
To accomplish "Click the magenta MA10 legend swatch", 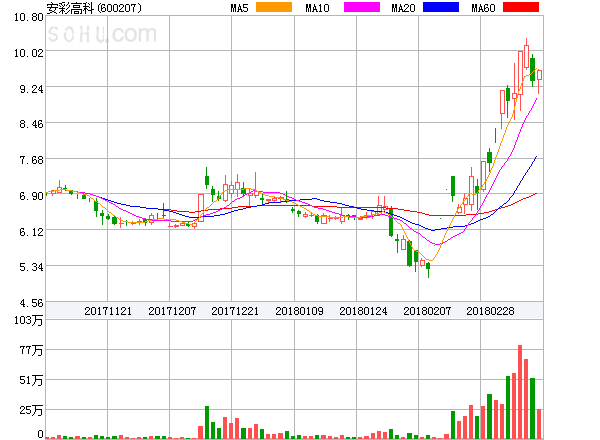I will click(362, 7).
